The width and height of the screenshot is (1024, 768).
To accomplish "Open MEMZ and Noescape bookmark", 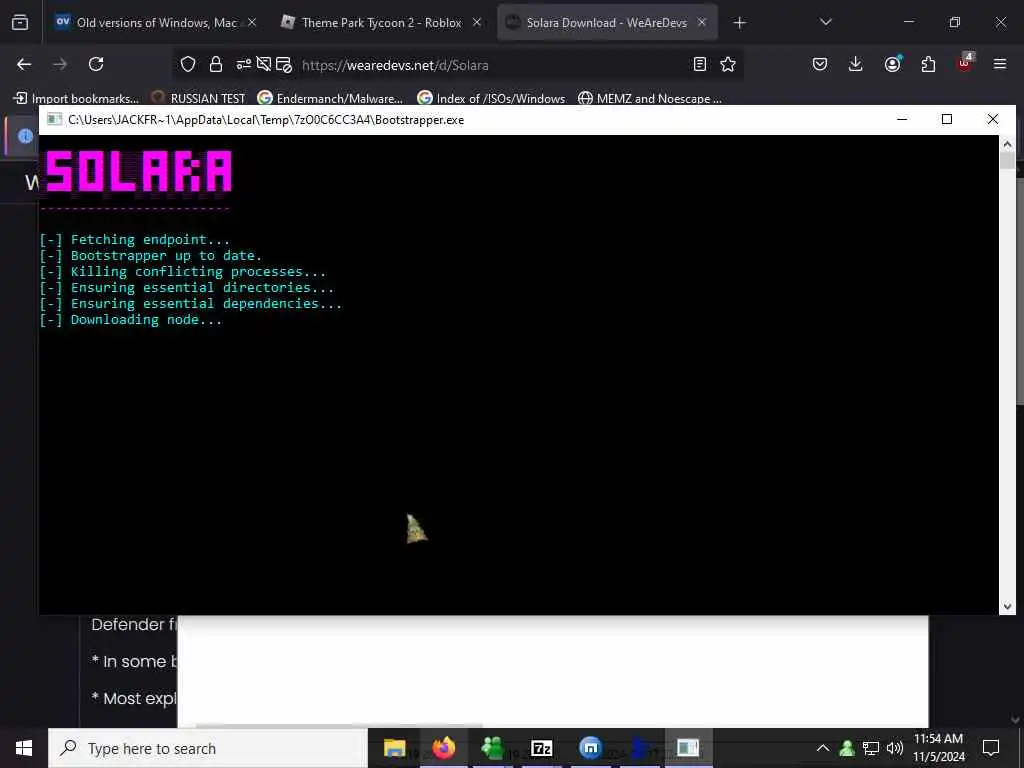I will pyautogui.click(x=650, y=99).
